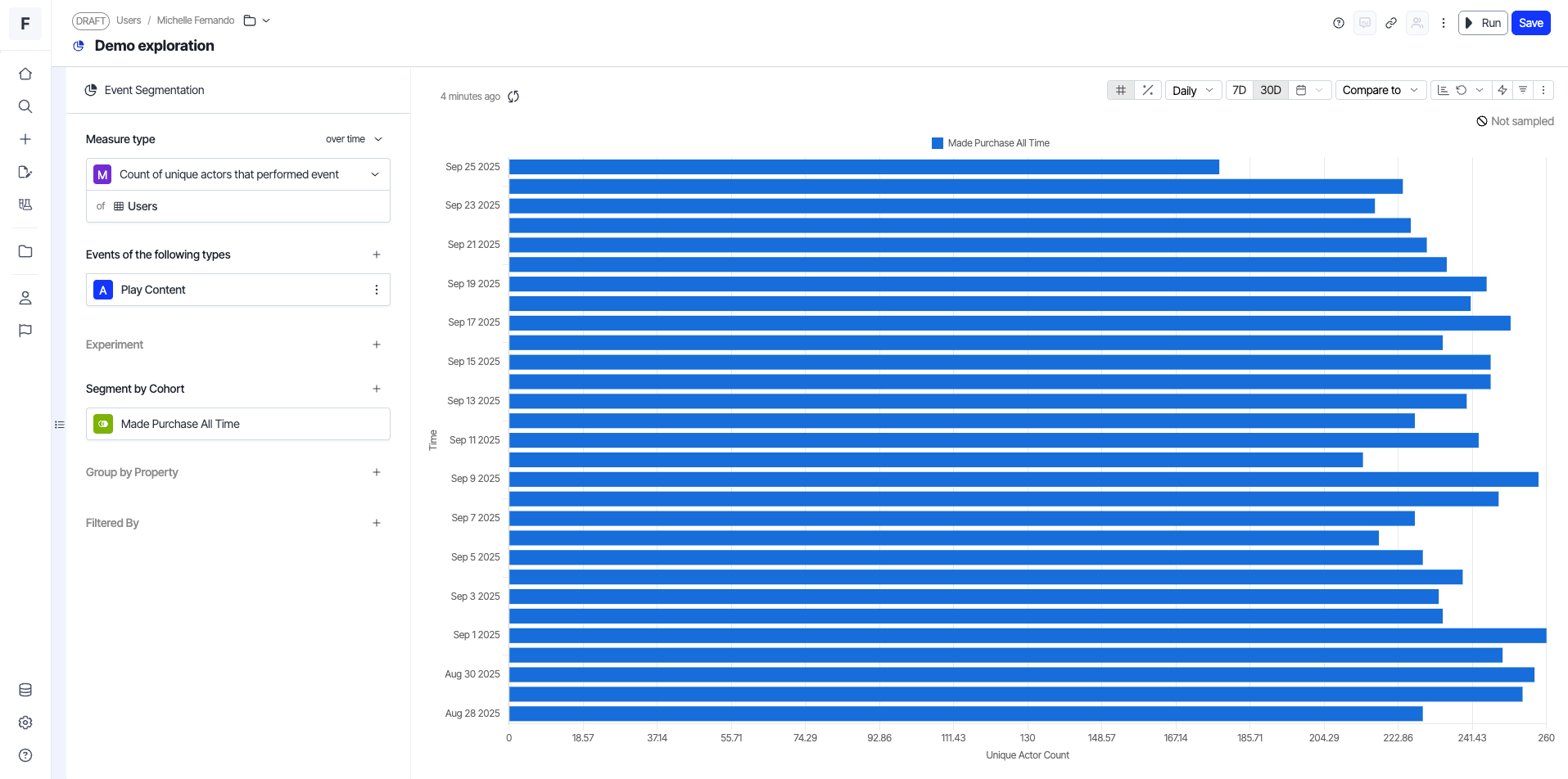Refresh results with the icon beside '4 minutes ago'
Viewport: 1568px width, 779px height.
513,97
